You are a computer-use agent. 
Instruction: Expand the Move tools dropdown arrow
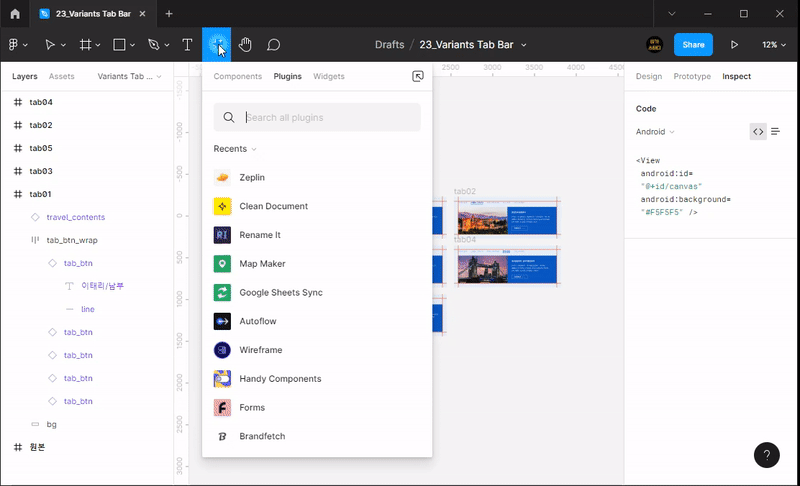[x=63, y=45]
